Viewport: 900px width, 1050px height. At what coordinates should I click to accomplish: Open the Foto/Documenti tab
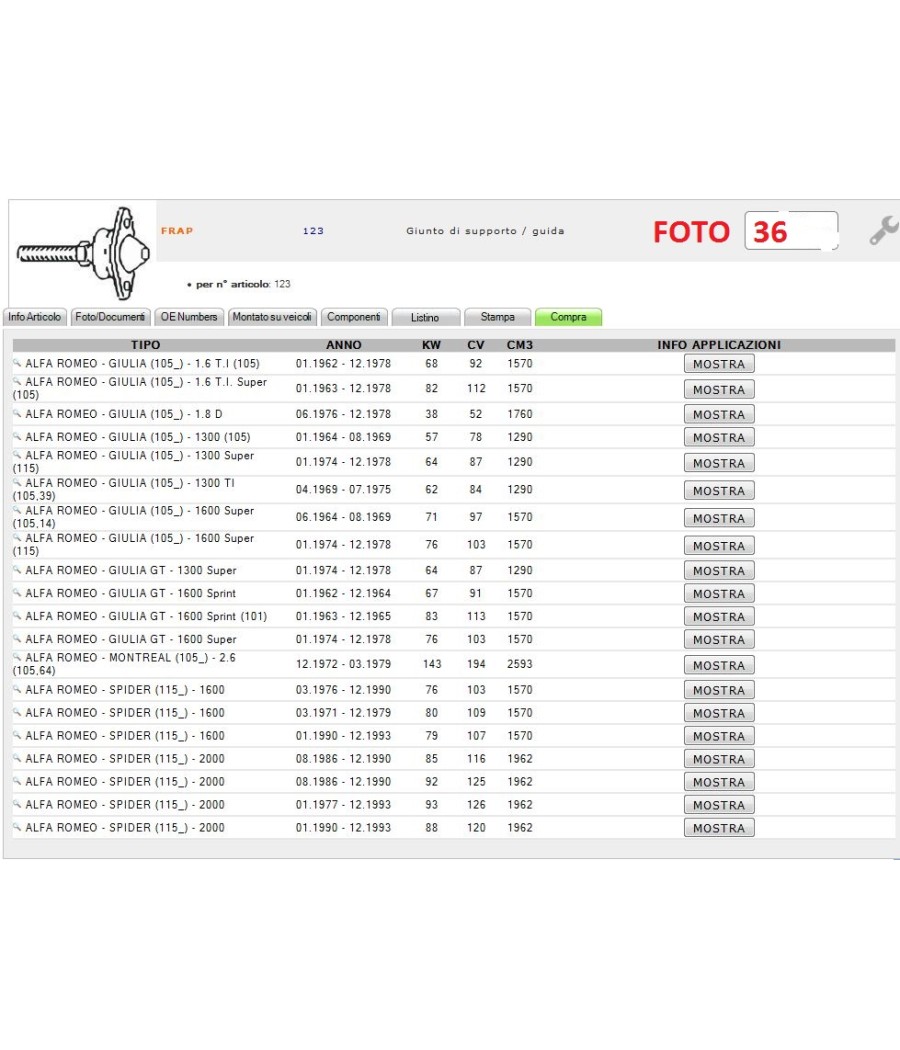click(110, 317)
